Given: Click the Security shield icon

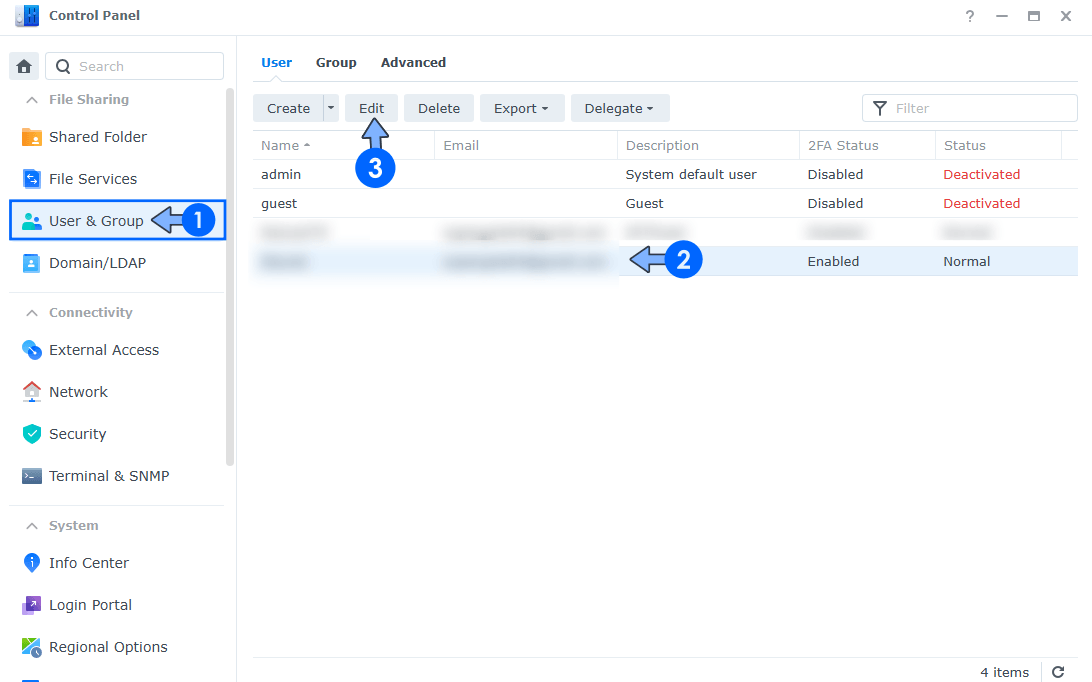Looking at the screenshot, I should click(31, 434).
